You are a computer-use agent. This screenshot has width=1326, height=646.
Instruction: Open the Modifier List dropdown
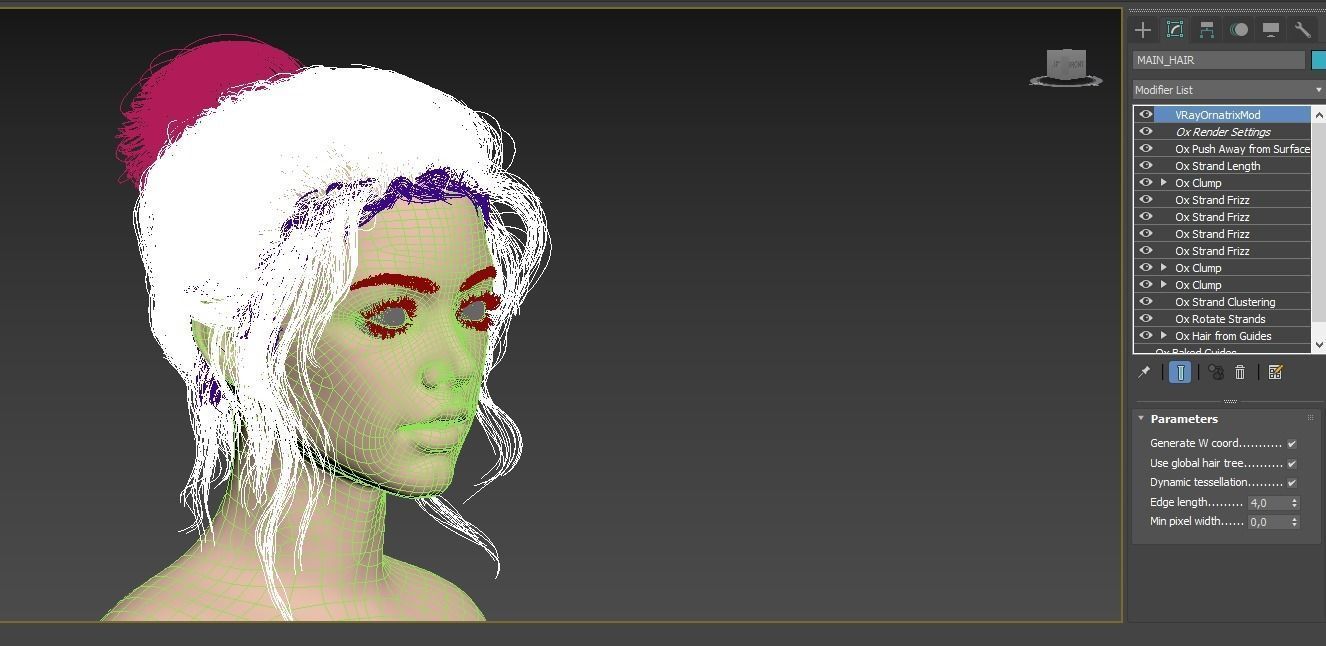tap(1228, 90)
